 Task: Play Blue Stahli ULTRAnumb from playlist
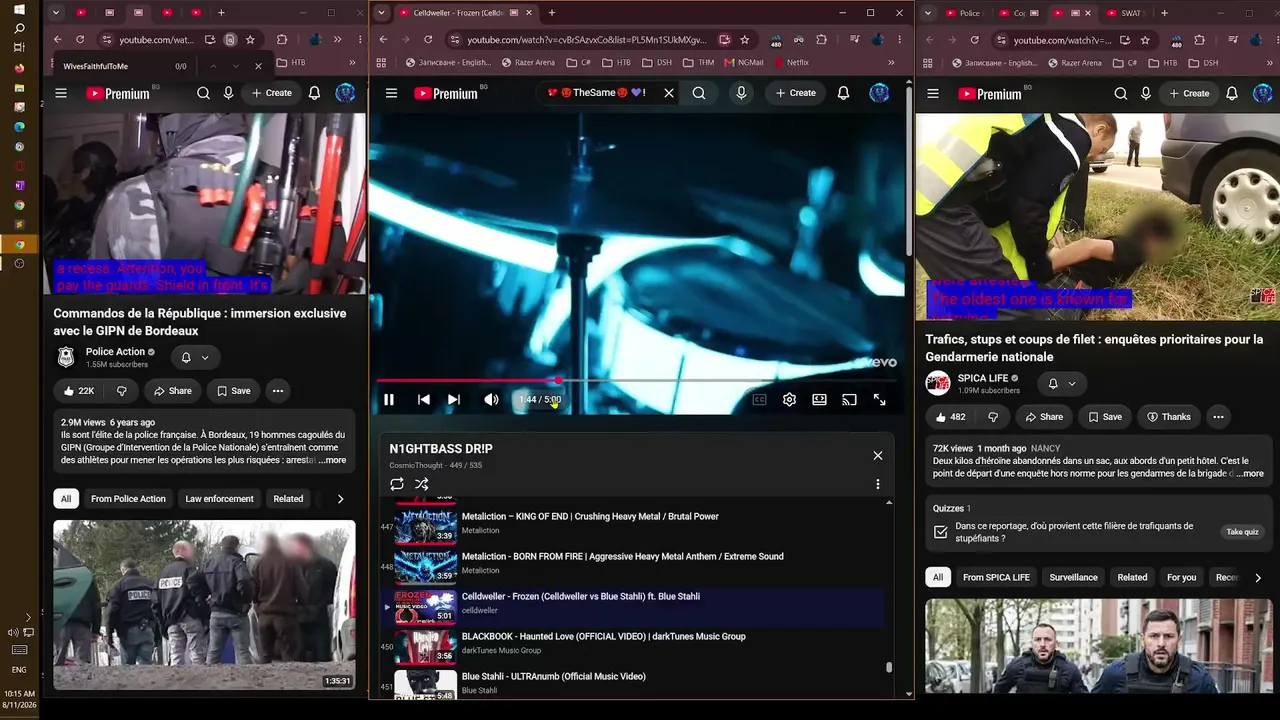click(553, 676)
